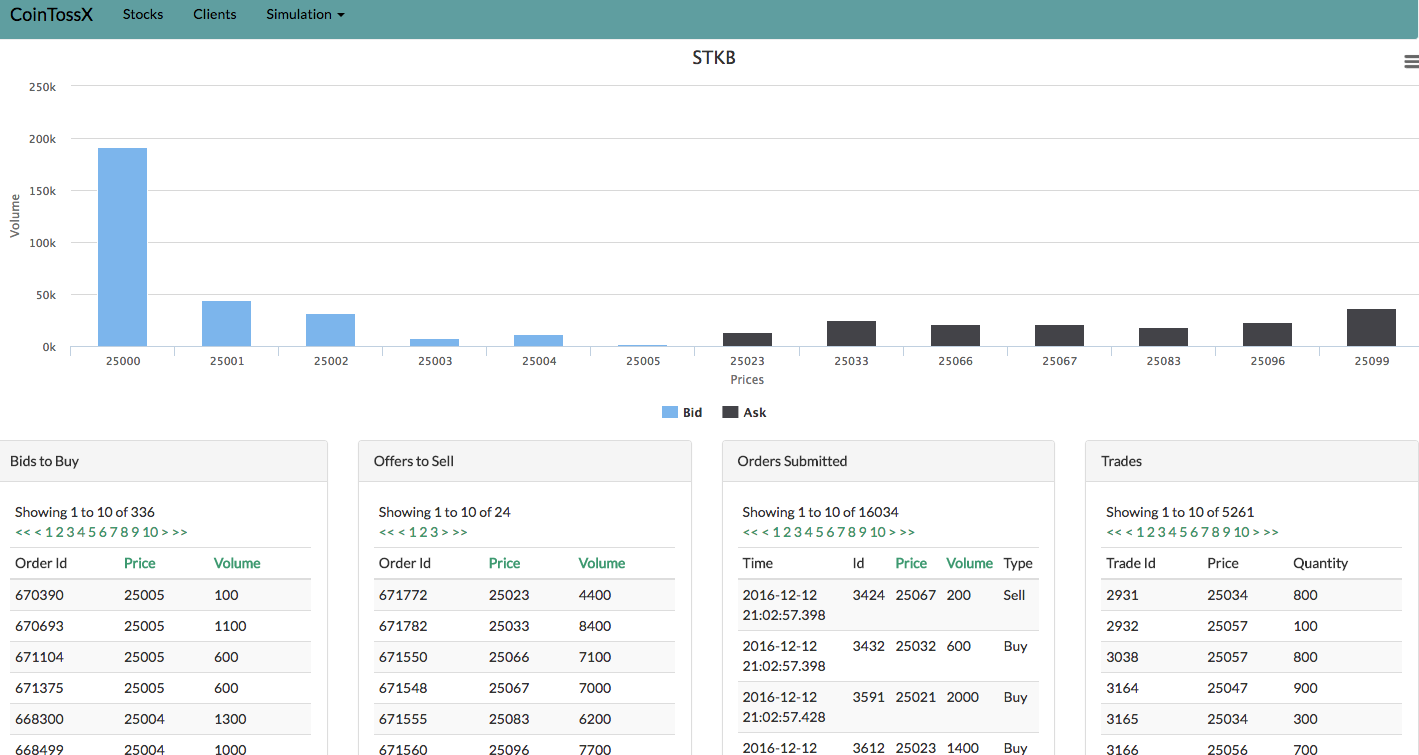
Task: Sort Orders Submitted by Price
Action: coord(911,563)
